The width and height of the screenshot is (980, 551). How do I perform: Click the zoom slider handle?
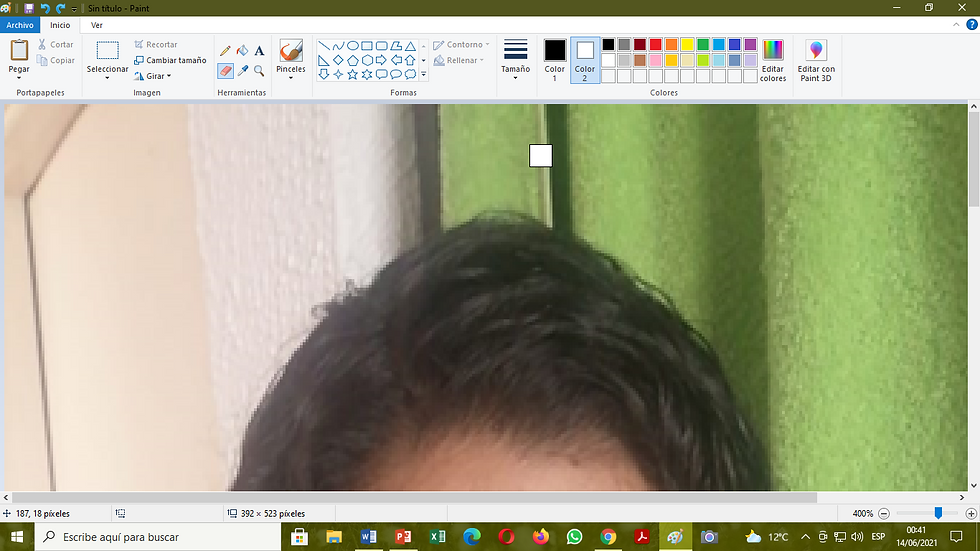(938, 513)
